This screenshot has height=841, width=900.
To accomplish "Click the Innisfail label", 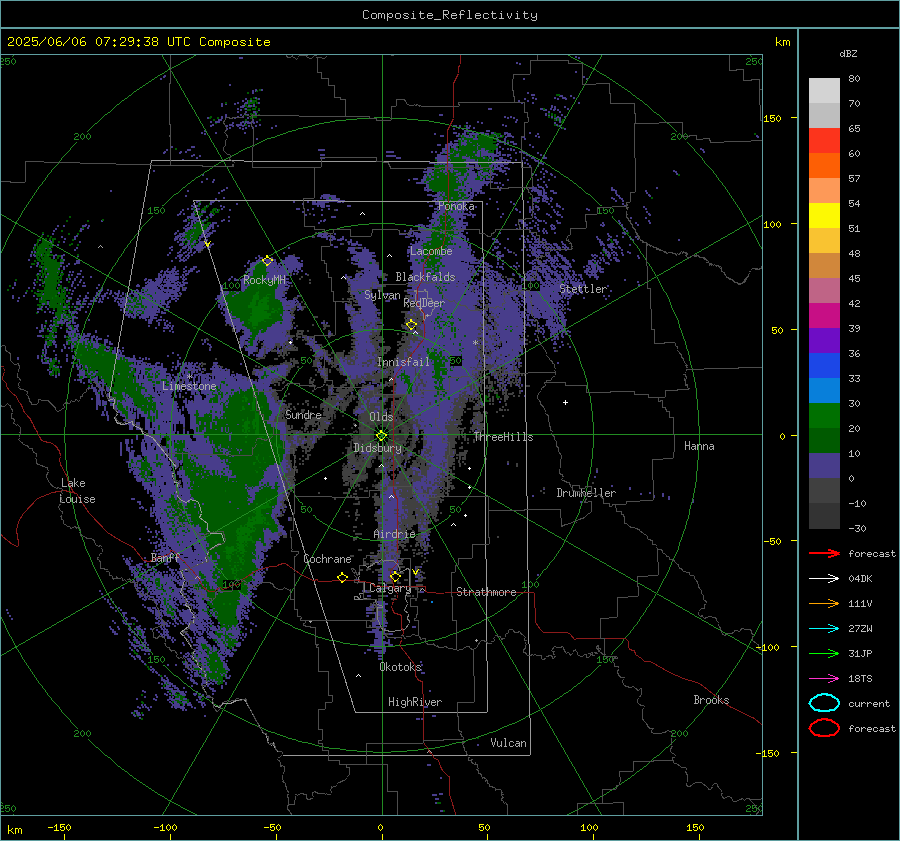I will [403, 362].
